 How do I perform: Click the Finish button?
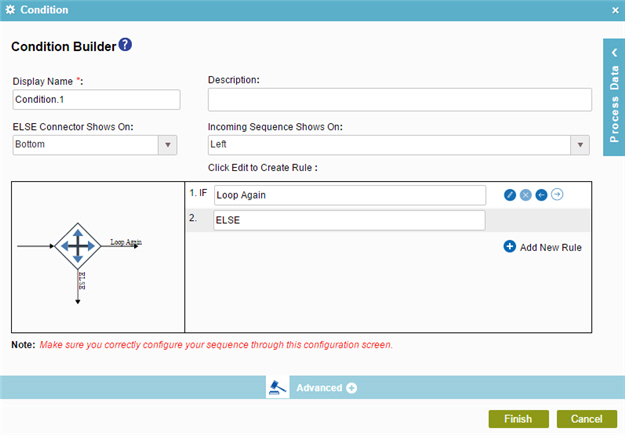click(x=519, y=419)
